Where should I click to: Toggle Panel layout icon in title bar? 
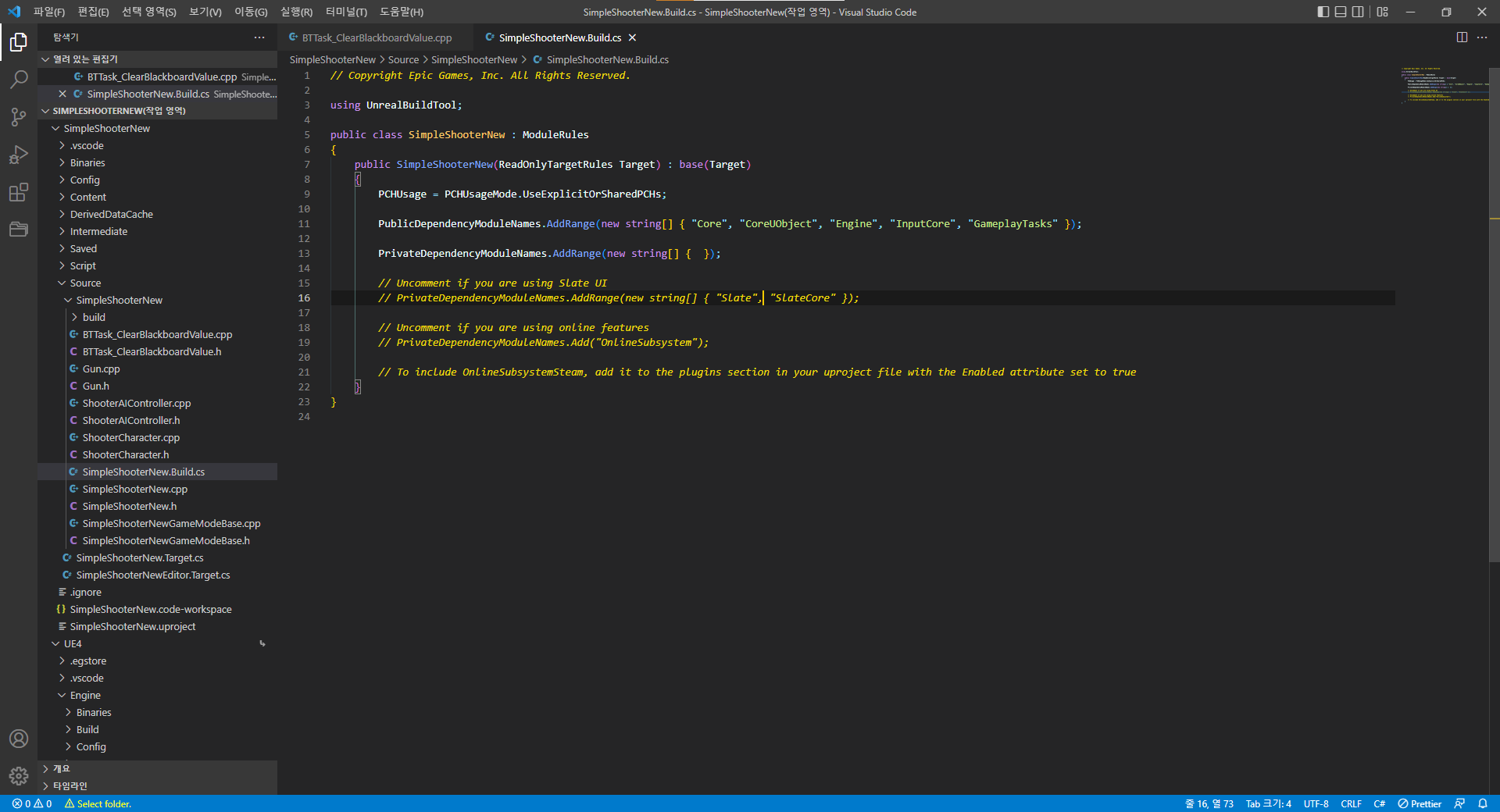coord(1341,12)
